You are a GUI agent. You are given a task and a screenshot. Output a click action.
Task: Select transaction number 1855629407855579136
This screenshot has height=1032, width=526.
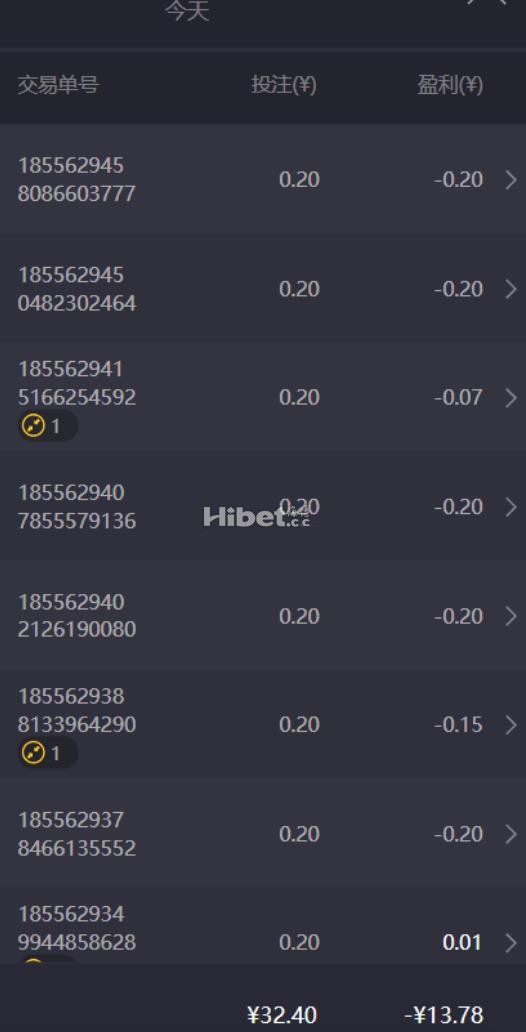(x=76, y=507)
